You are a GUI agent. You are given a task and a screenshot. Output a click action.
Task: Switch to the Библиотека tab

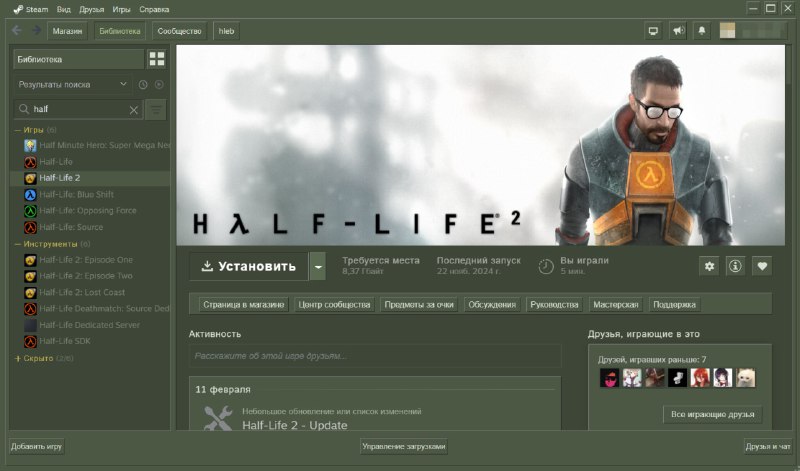pos(120,31)
